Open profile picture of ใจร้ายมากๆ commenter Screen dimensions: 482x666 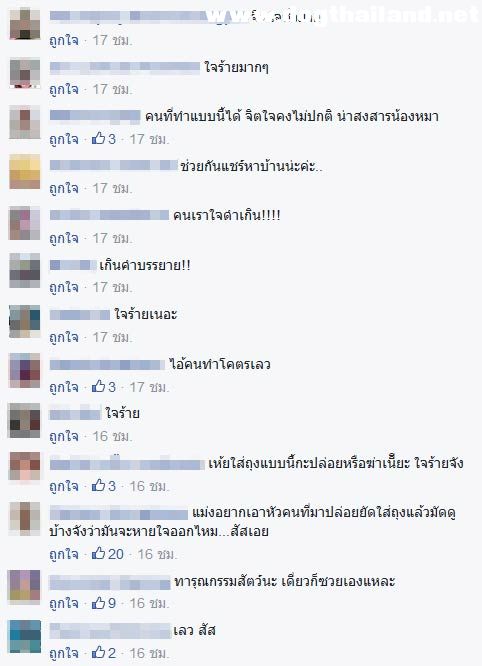pyautogui.click(x=25, y=73)
